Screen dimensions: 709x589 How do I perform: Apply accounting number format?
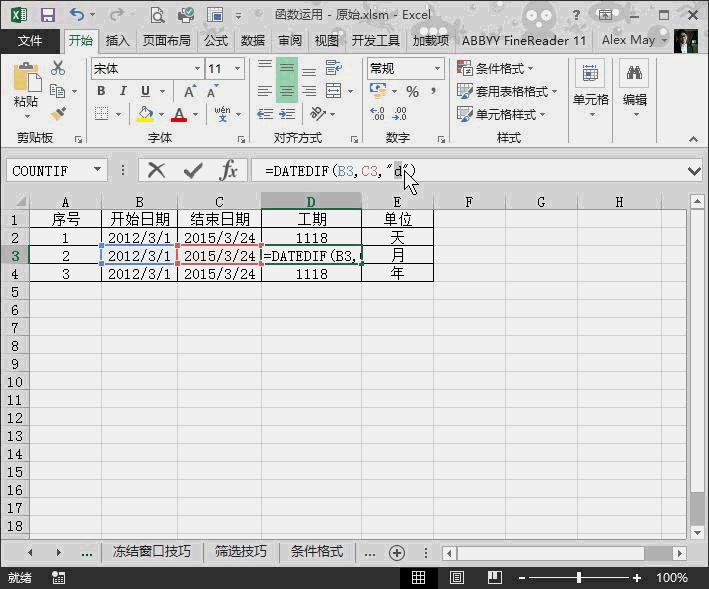tap(378, 91)
